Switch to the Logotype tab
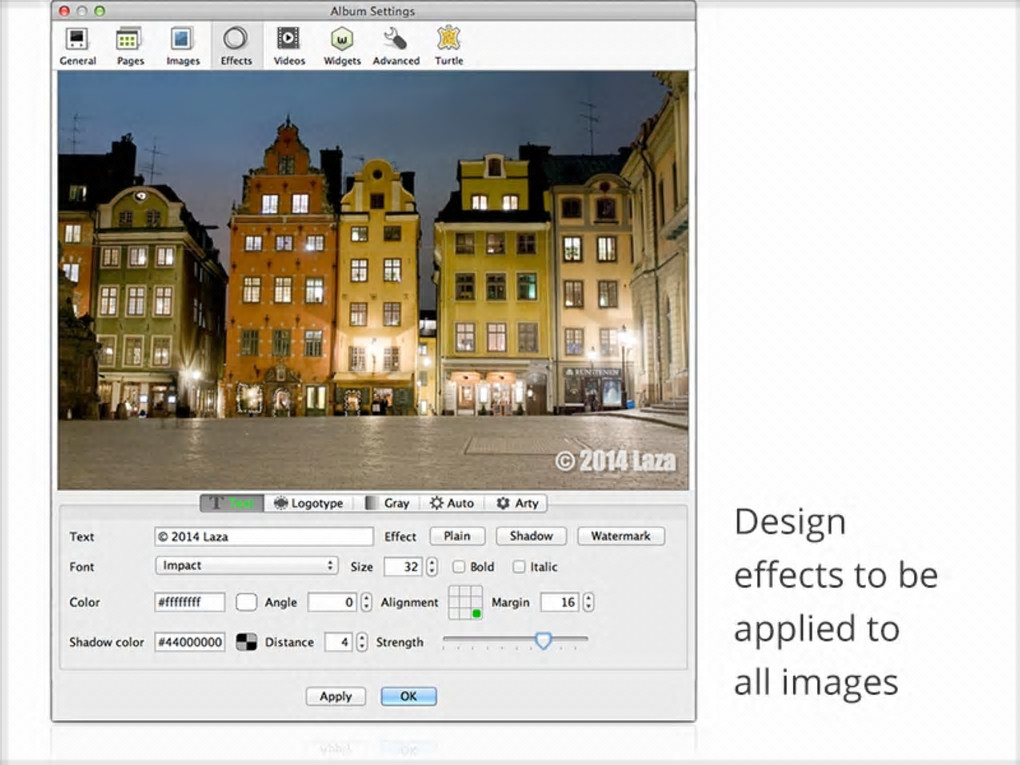Viewport: 1020px width, 765px height. [x=308, y=503]
